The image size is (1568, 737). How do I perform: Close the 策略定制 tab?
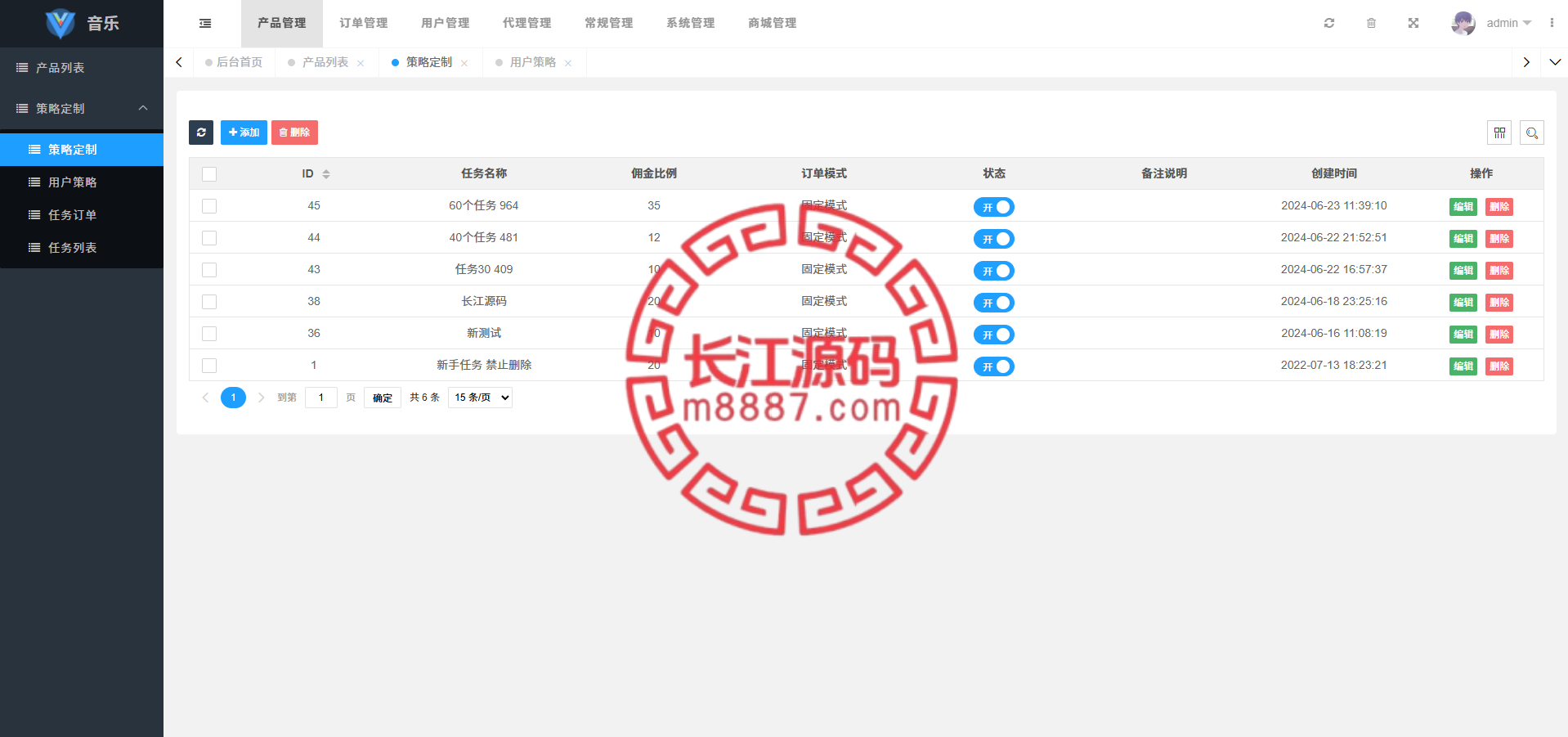[x=464, y=63]
